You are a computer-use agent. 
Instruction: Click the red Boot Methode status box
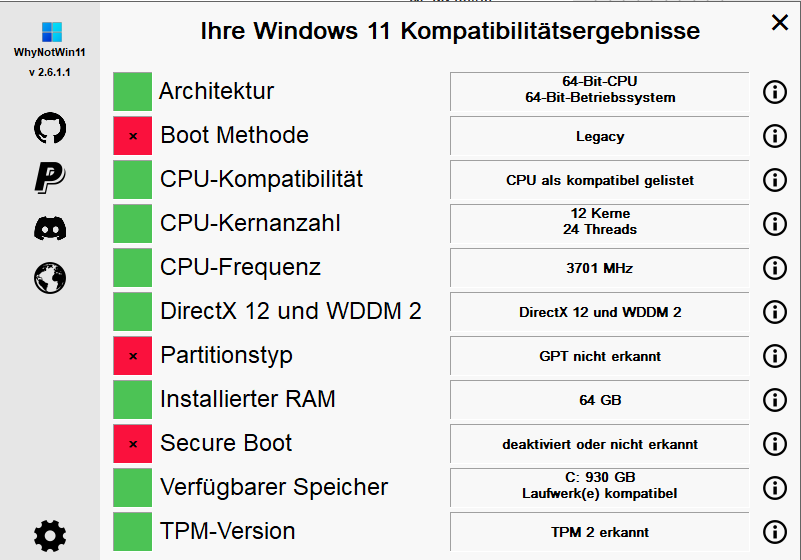point(132,136)
